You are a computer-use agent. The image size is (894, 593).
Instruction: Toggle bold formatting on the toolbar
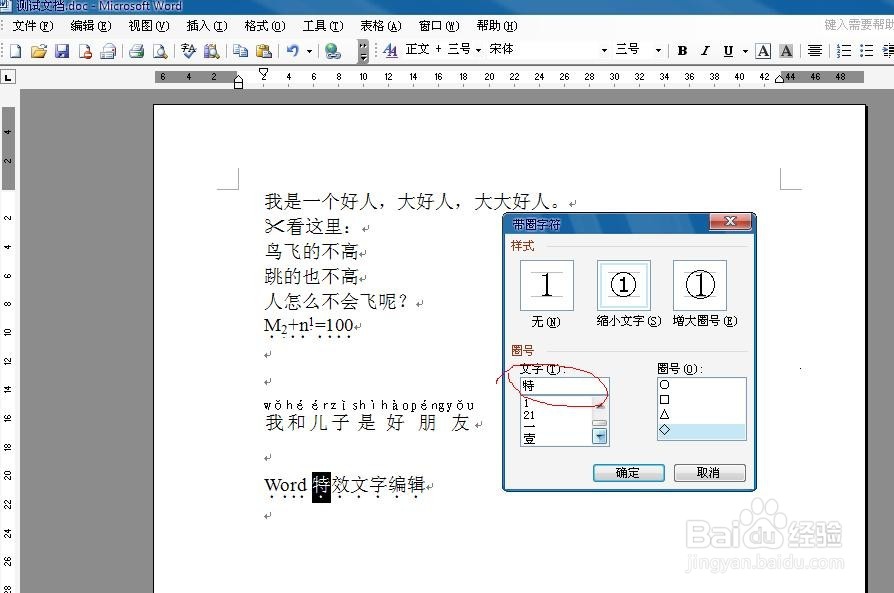680,49
